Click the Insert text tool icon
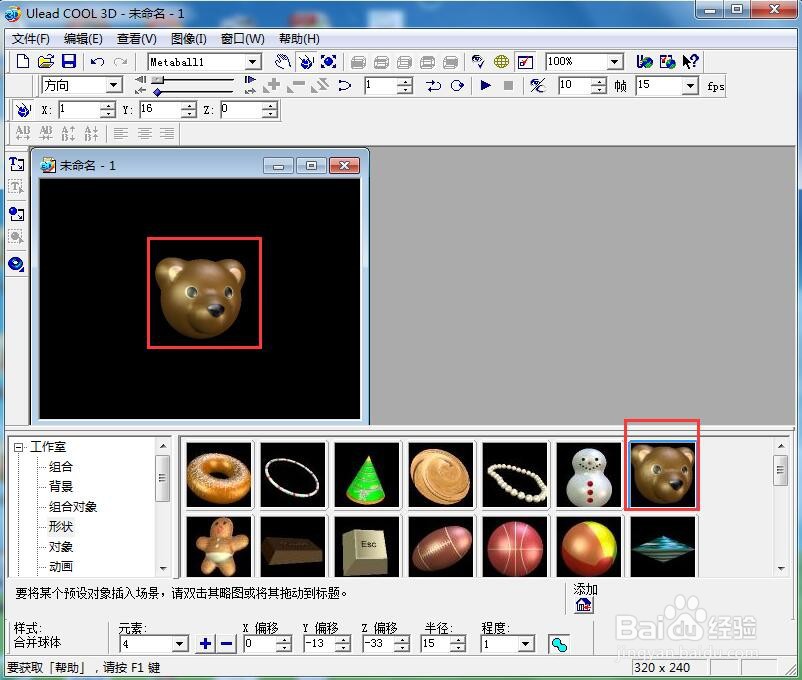The height and width of the screenshot is (680, 802). 16,164
